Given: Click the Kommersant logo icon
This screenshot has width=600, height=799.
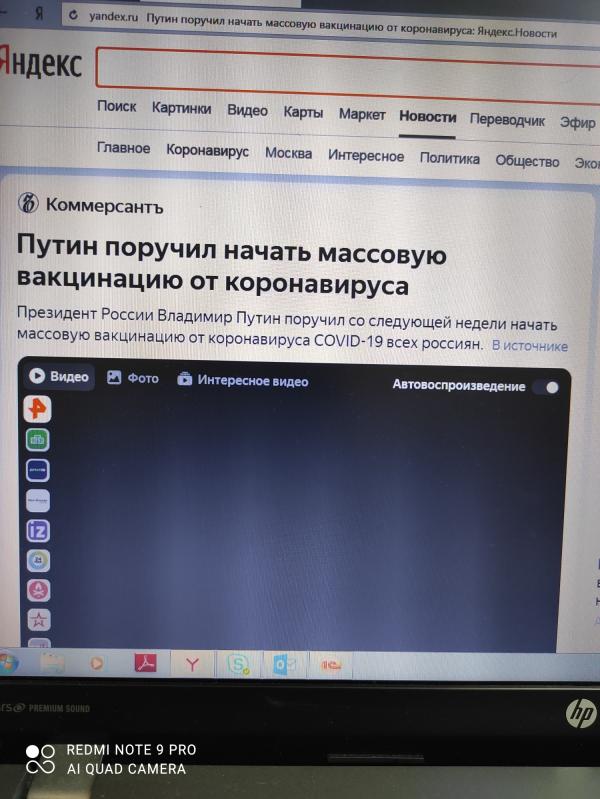Looking at the screenshot, I should (28, 203).
